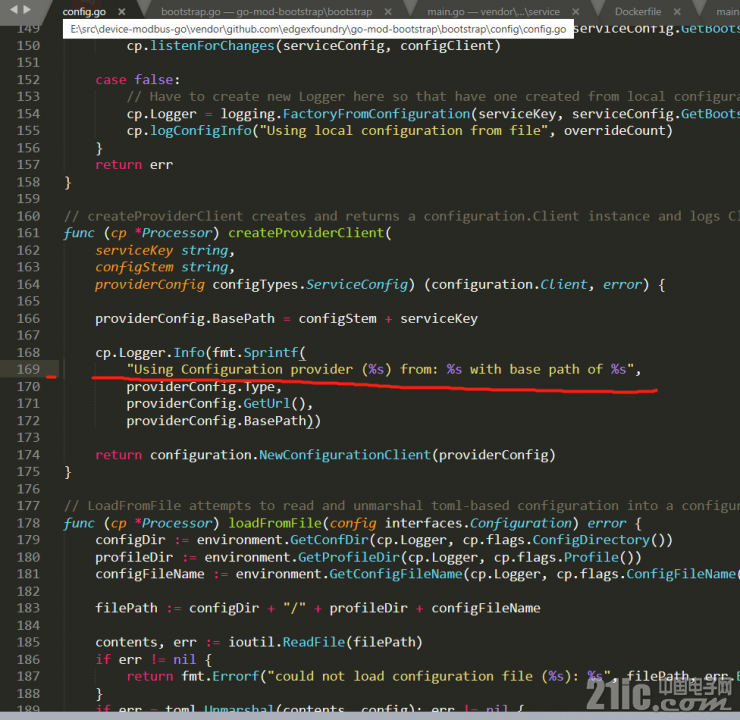740x720 pixels.
Task: Click the LoadFromFile comment on line 177
Action: click(402, 506)
